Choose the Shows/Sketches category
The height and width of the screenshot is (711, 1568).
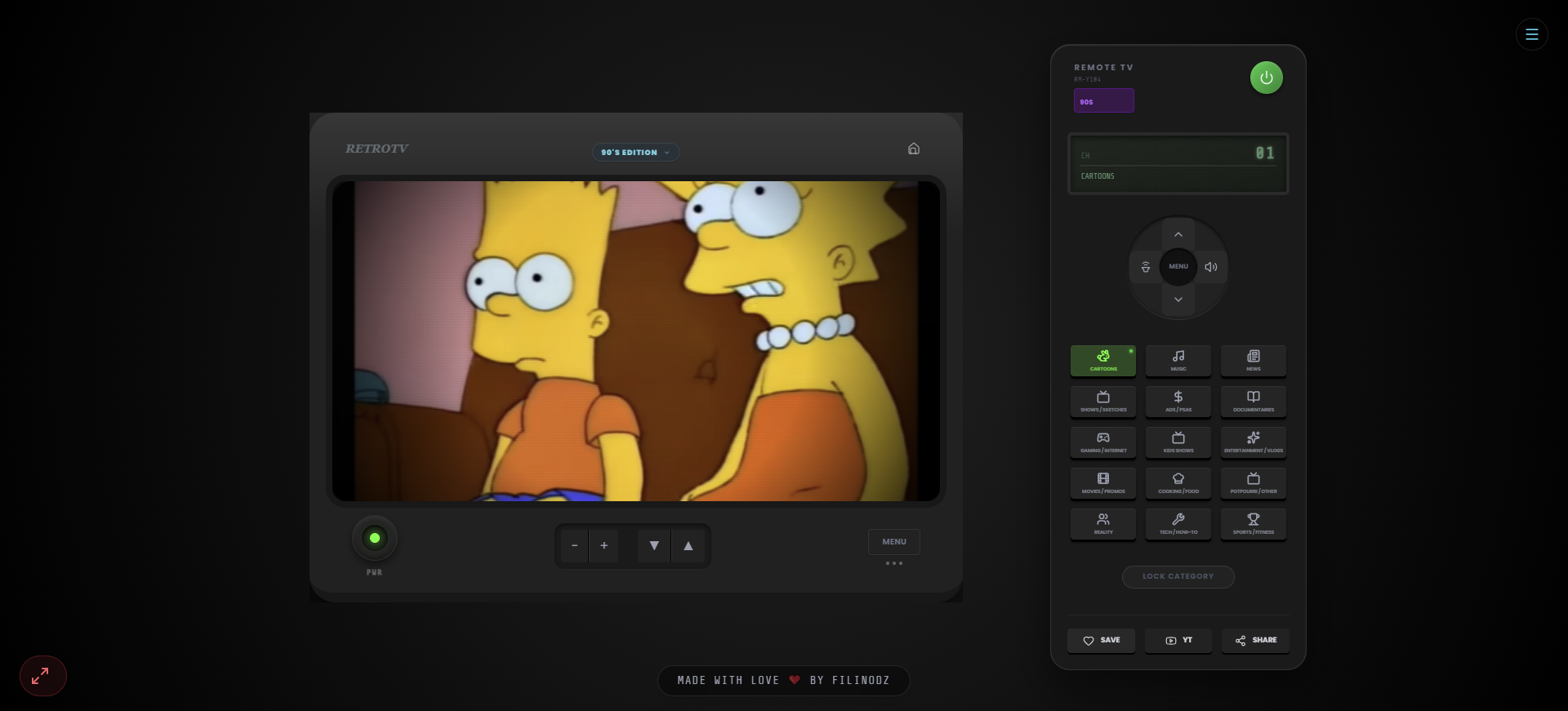(1102, 401)
